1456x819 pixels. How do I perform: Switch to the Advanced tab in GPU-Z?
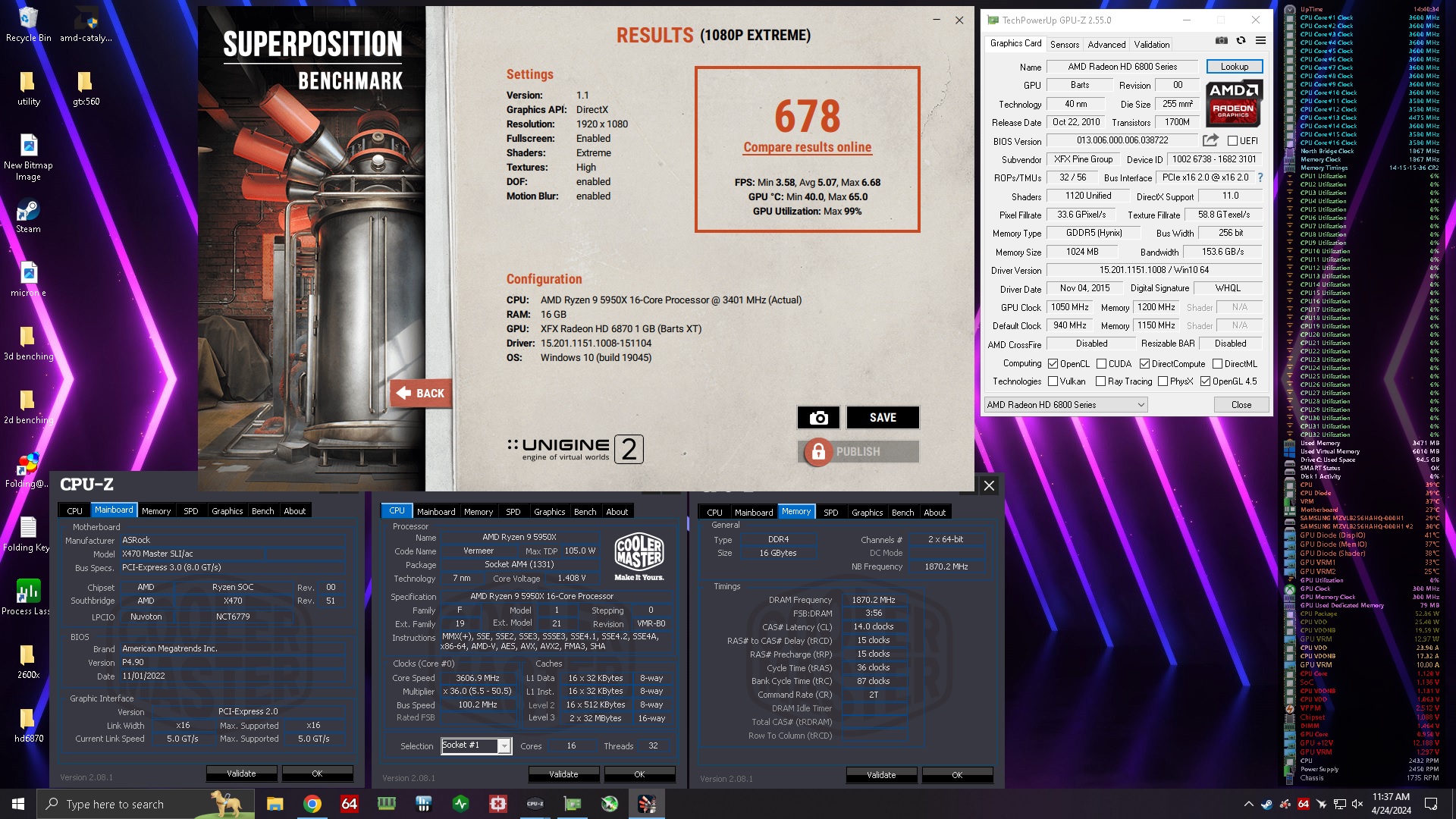1106,45
